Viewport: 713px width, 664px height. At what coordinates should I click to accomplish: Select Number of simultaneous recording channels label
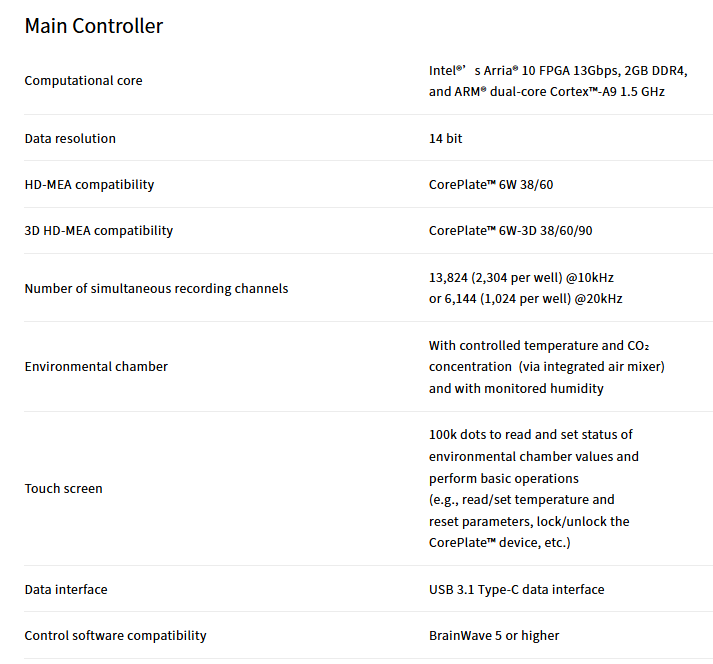tap(156, 288)
